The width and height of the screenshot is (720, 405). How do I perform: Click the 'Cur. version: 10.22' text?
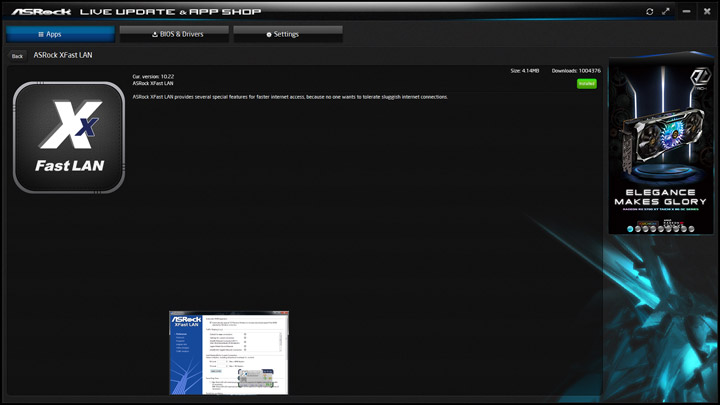point(153,77)
